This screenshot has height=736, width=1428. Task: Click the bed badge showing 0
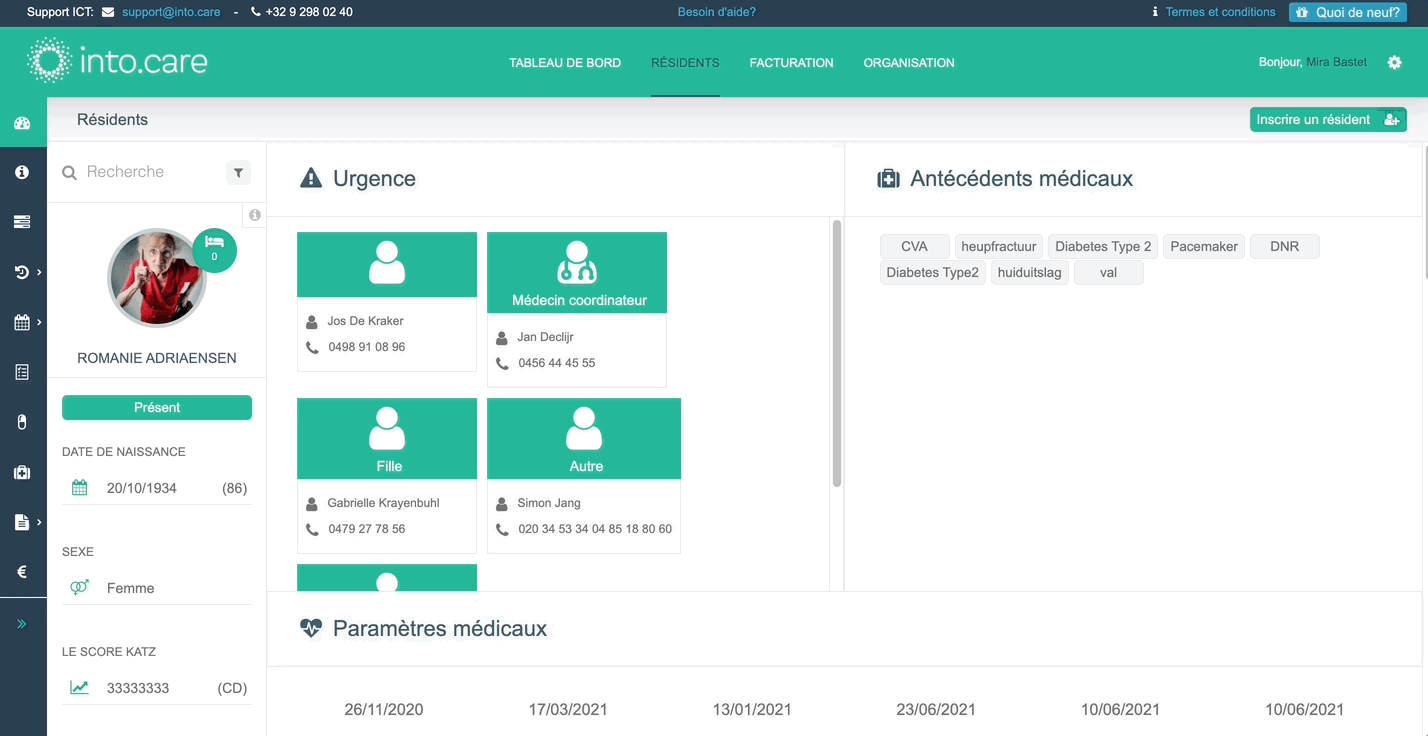214,250
